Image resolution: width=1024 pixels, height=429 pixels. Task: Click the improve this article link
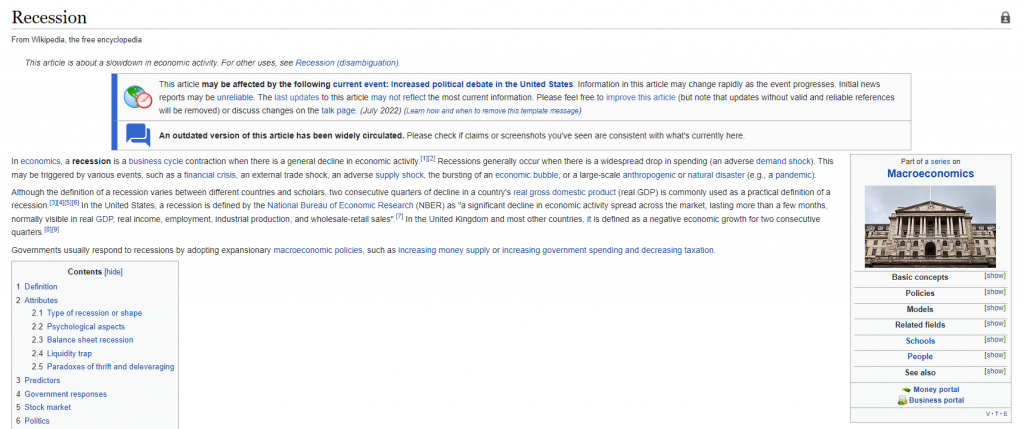click(641, 97)
